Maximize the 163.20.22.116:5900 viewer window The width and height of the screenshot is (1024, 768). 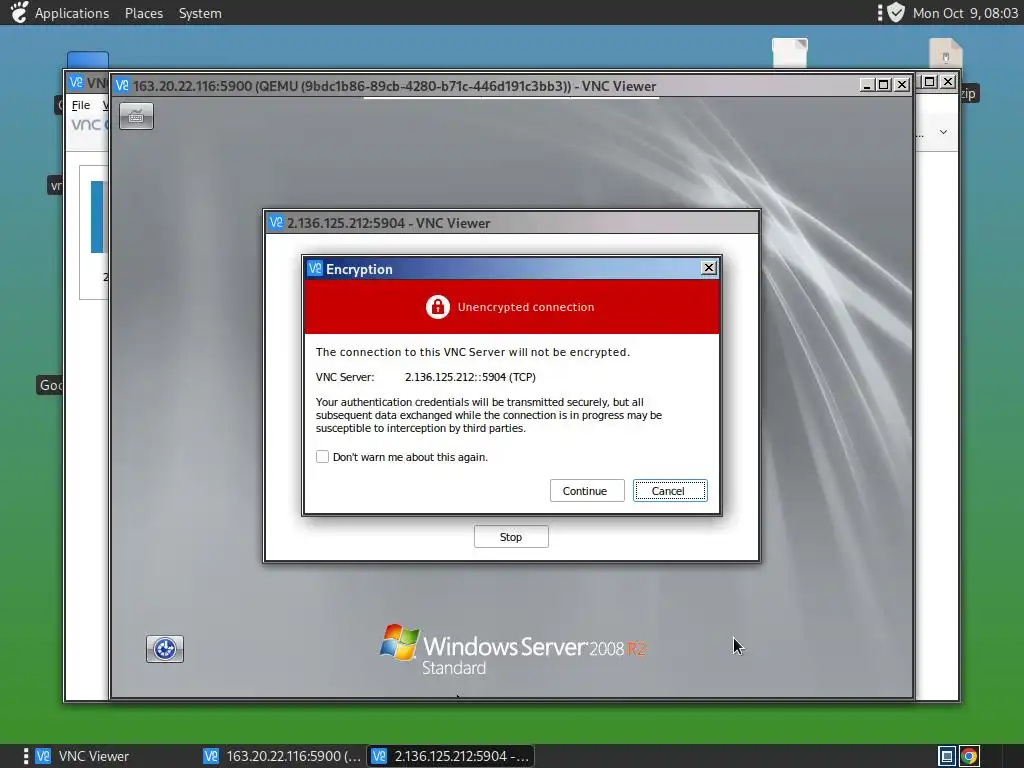(884, 85)
